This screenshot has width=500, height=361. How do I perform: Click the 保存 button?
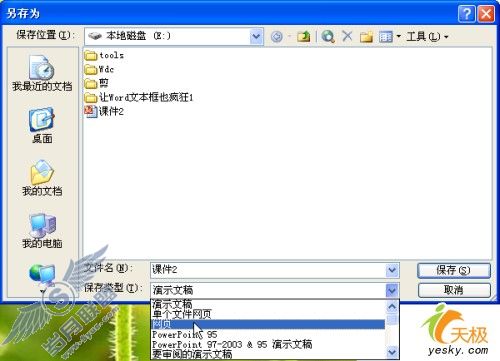454,270
